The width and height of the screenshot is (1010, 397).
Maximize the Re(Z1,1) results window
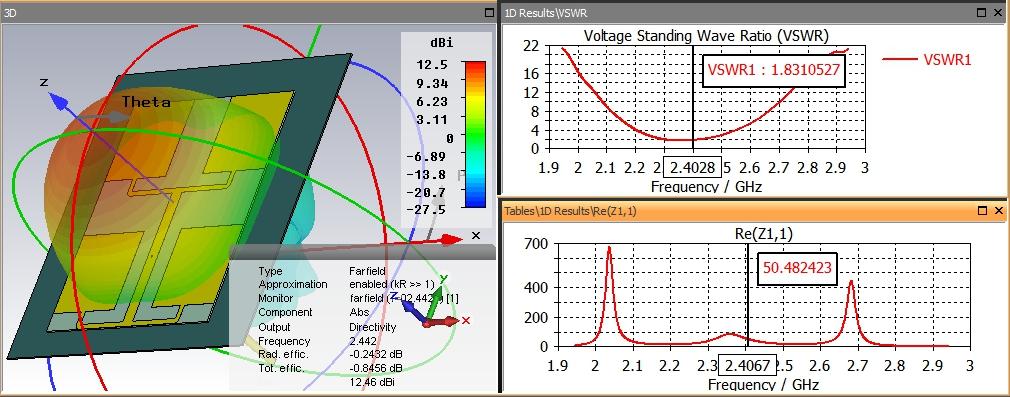982,210
